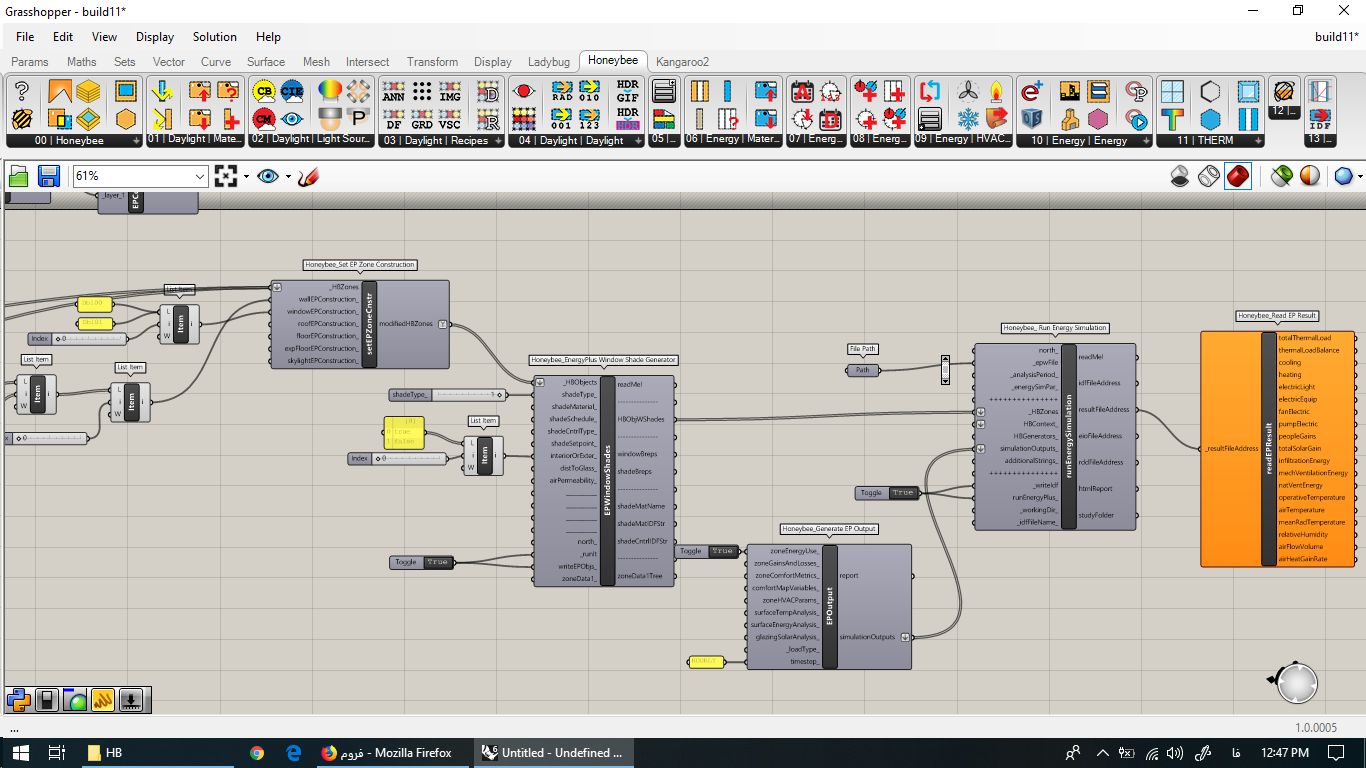Save document with the blue floppy icon
This screenshot has width=1366, height=768.
click(48, 176)
